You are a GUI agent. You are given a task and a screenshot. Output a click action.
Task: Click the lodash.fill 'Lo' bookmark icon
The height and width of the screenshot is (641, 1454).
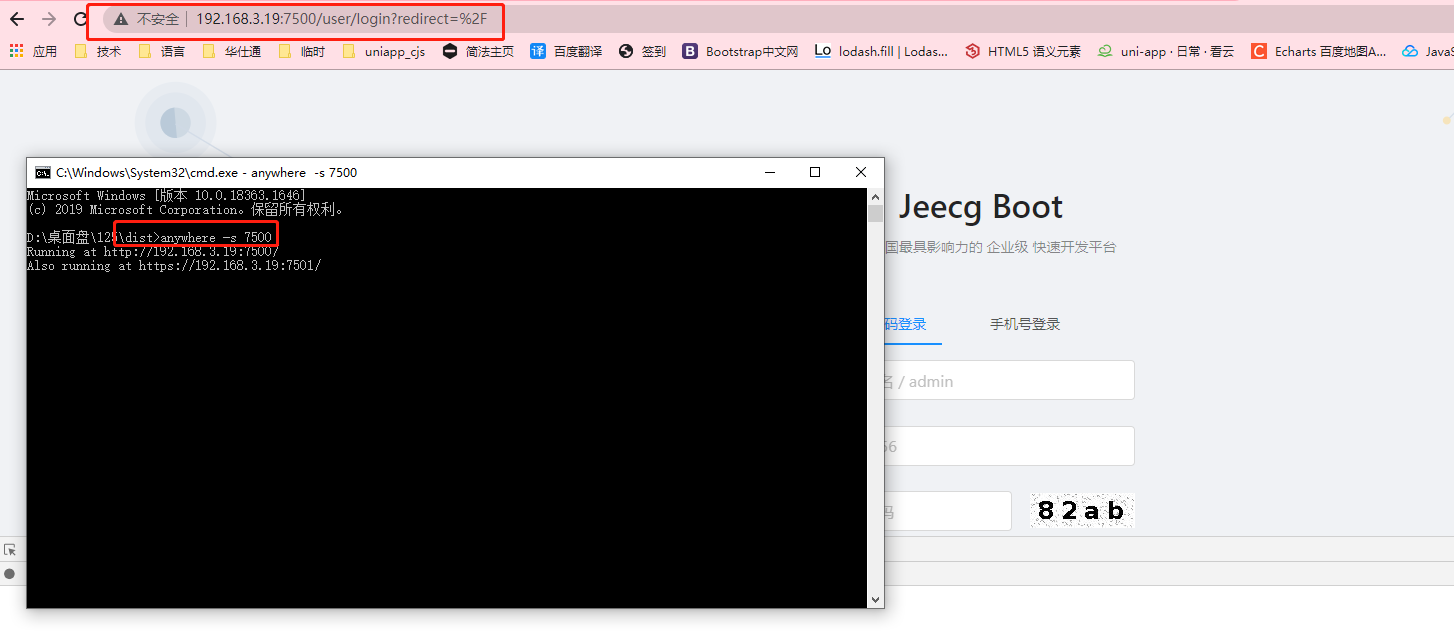click(823, 51)
